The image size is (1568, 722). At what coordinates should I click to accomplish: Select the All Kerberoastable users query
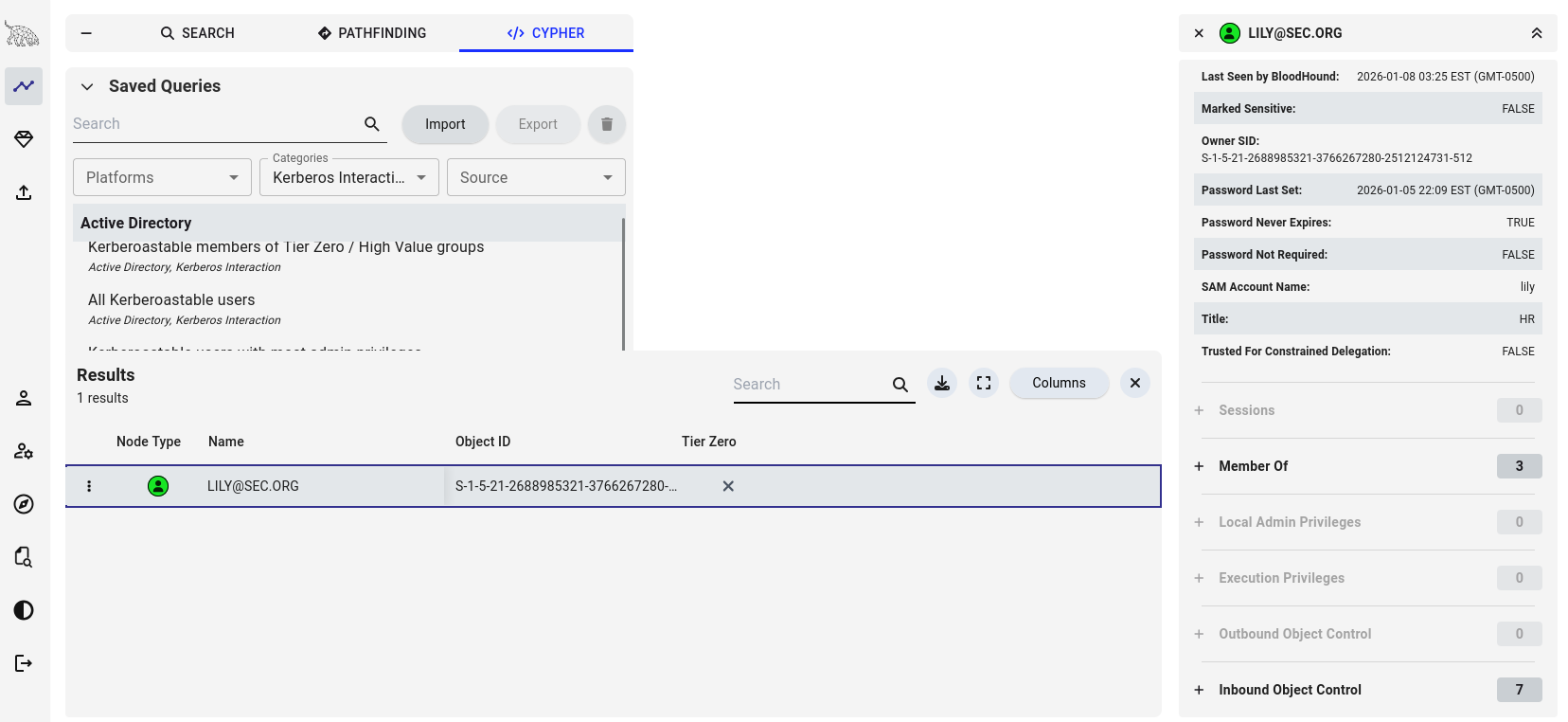pyautogui.click(x=171, y=300)
